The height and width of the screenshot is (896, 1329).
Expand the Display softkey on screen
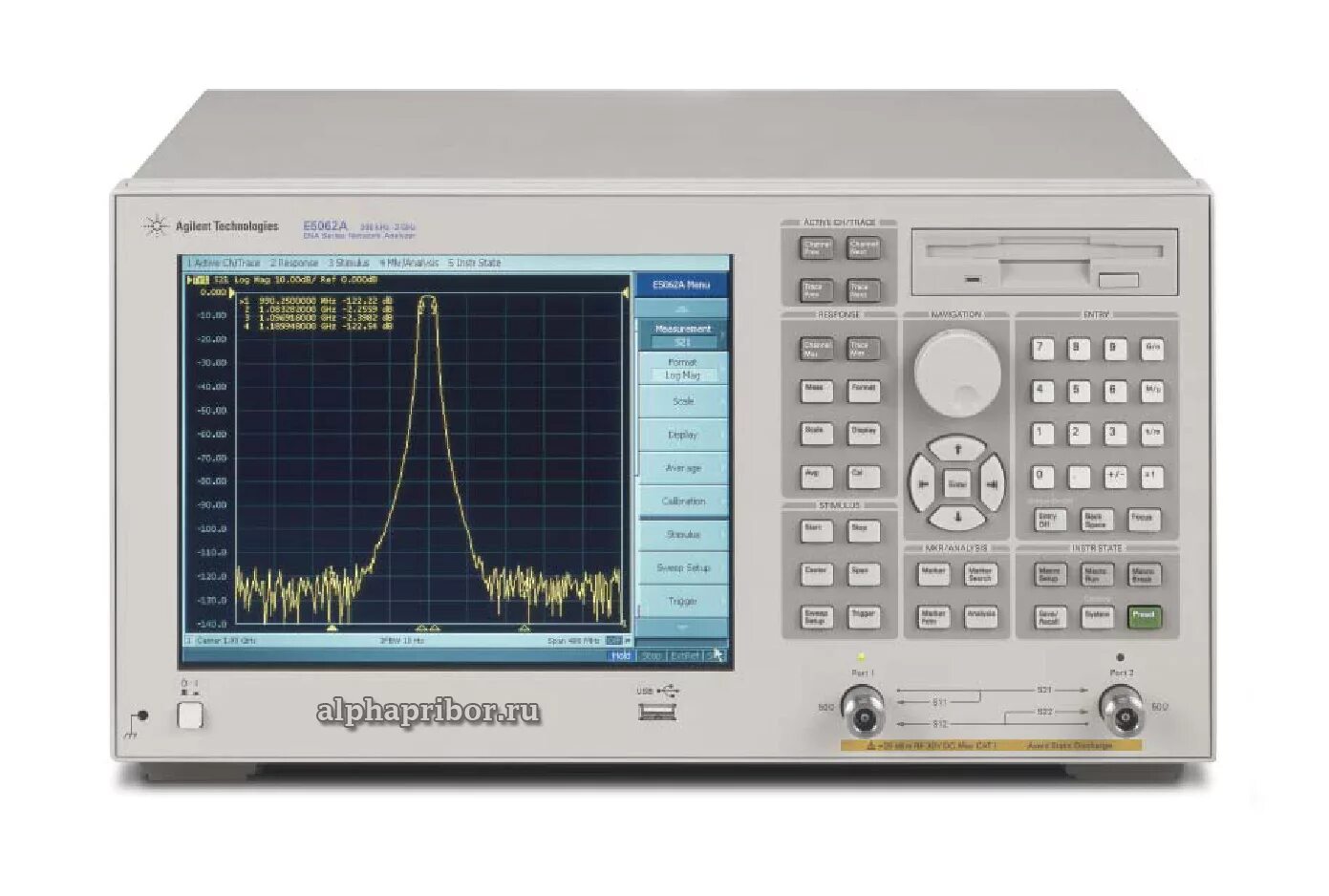[x=682, y=435]
